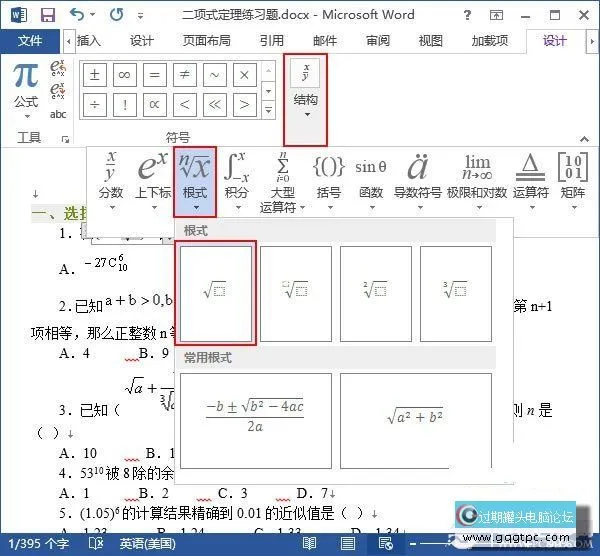Open the 分数 (Fraction) dropdown
Image resolution: width=600 pixels, height=556 pixels.
tap(111, 182)
